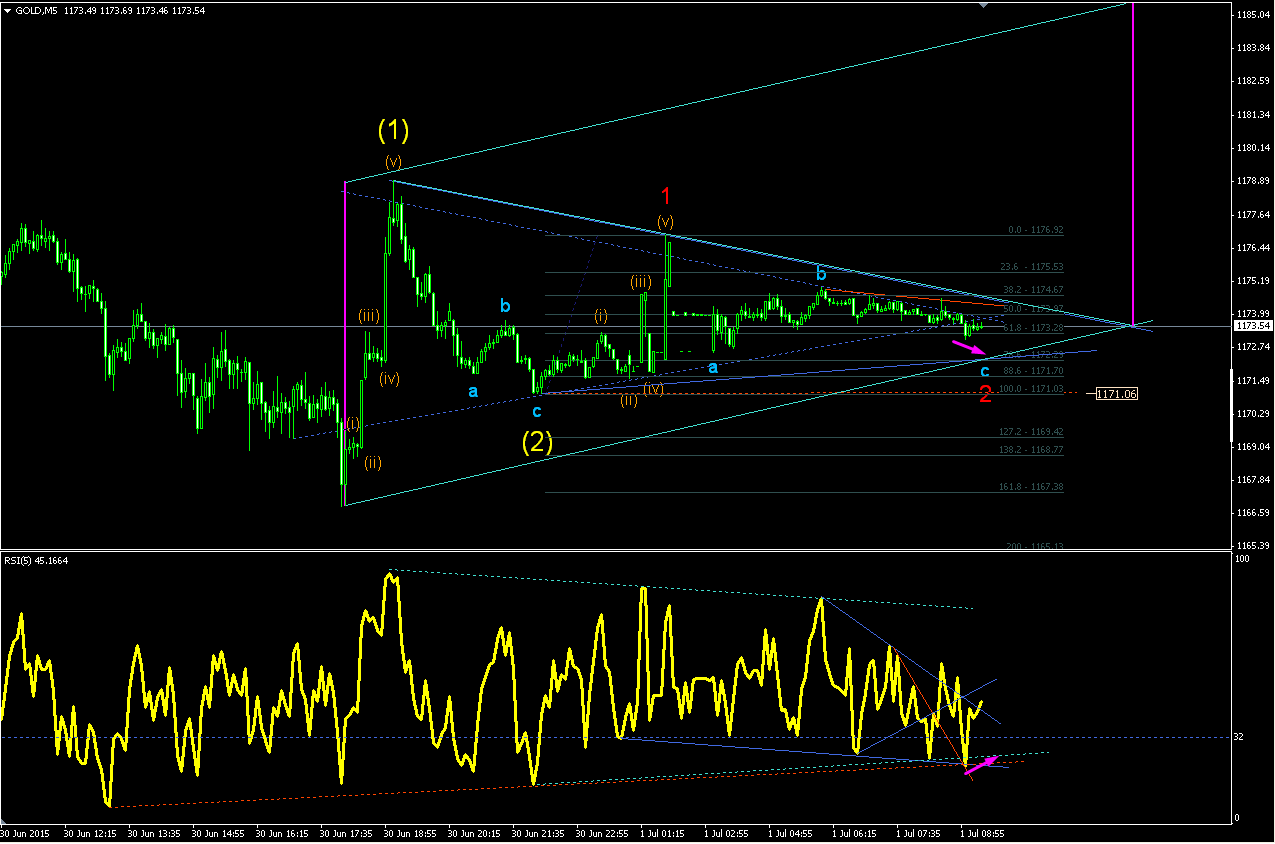This screenshot has height=844, width=1275.
Task: Select the red 1 wave label
Action: 665,195
